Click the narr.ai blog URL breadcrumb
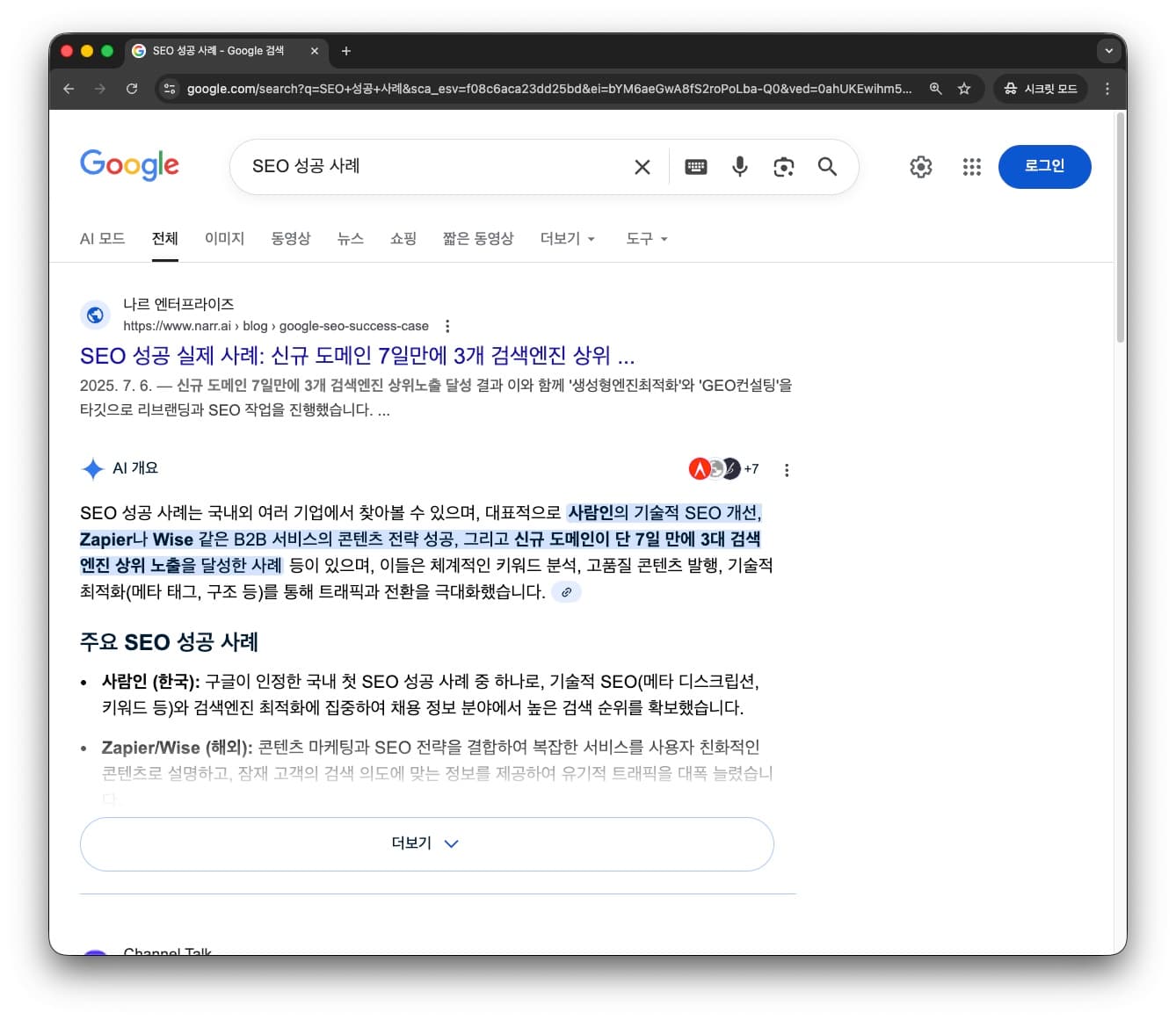The height and width of the screenshot is (1020, 1176). 276,326
